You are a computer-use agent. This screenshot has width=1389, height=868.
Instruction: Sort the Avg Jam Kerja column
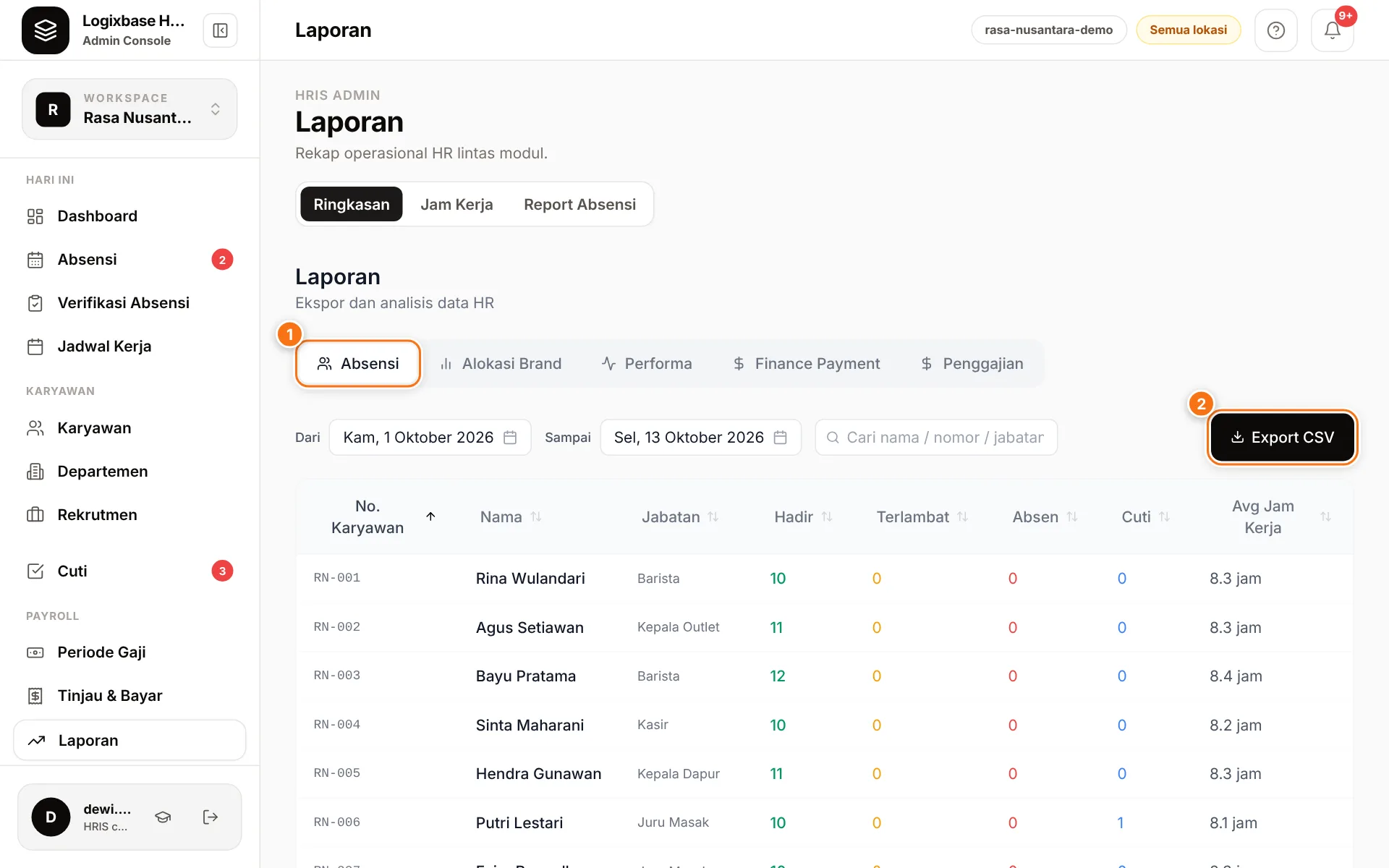(1325, 516)
